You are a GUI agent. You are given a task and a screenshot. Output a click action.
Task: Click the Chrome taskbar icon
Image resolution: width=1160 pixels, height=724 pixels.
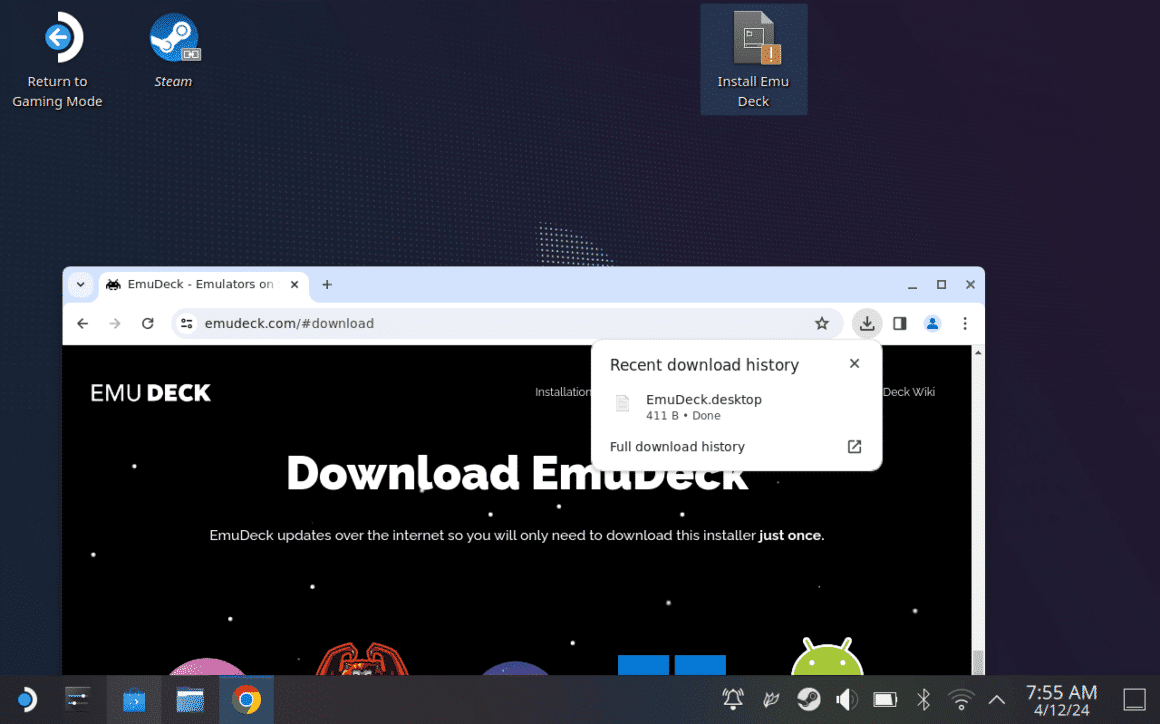pyautogui.click(x=246, y=700)
